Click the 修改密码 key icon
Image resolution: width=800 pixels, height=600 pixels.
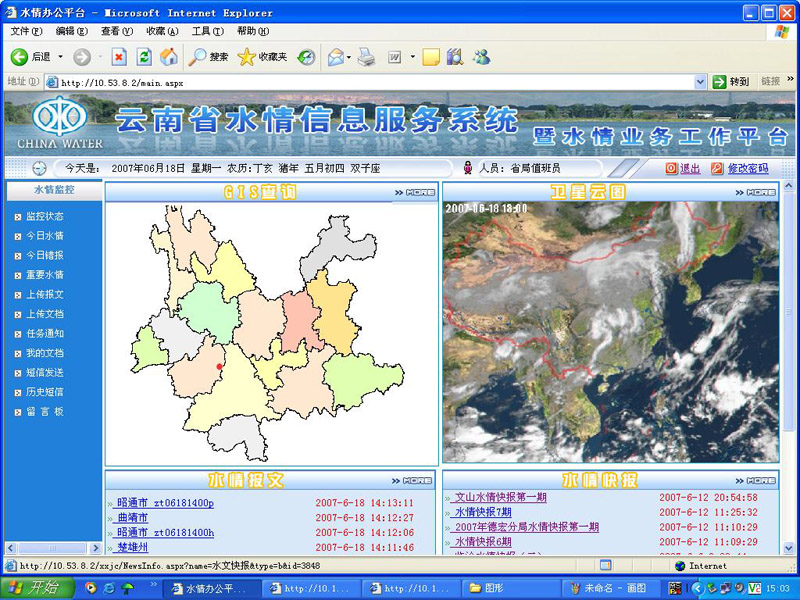tap(717, 168)
